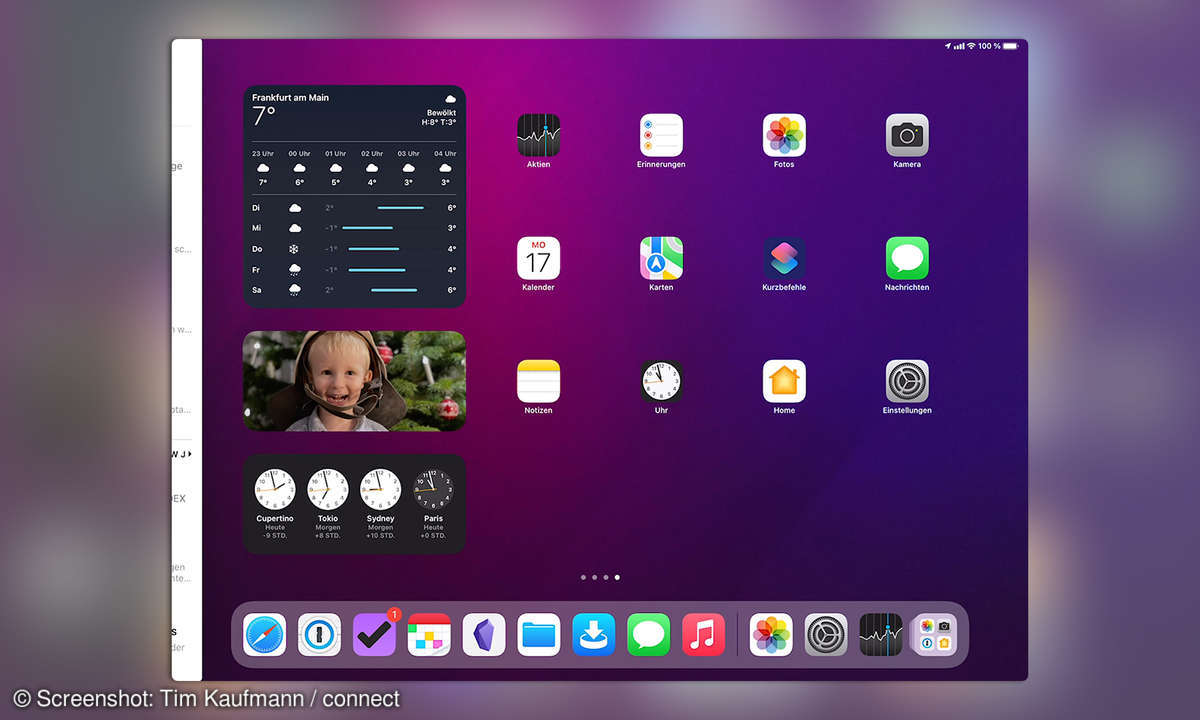Tap the '04 Uhr' hourly forecast
The width and height of the screenshot is (1200, 720).
tap(445, 168)
